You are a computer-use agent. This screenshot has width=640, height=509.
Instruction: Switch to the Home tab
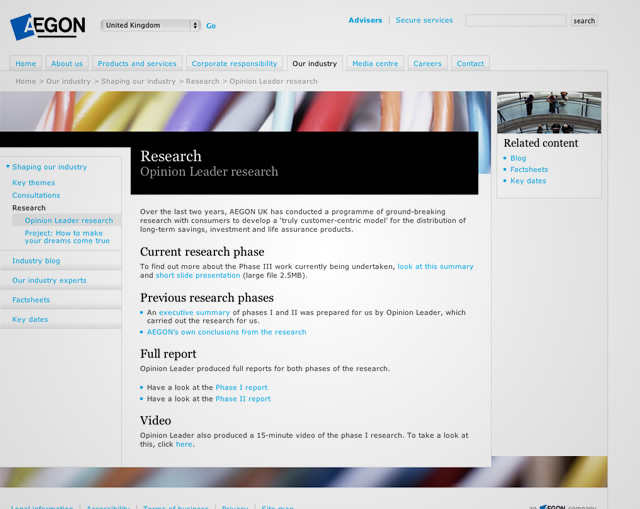26,63
